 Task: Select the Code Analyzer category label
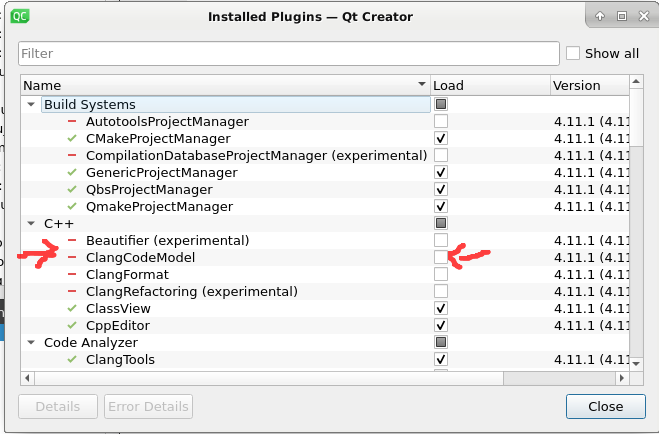pyautogui.click(x=91, y=342)
